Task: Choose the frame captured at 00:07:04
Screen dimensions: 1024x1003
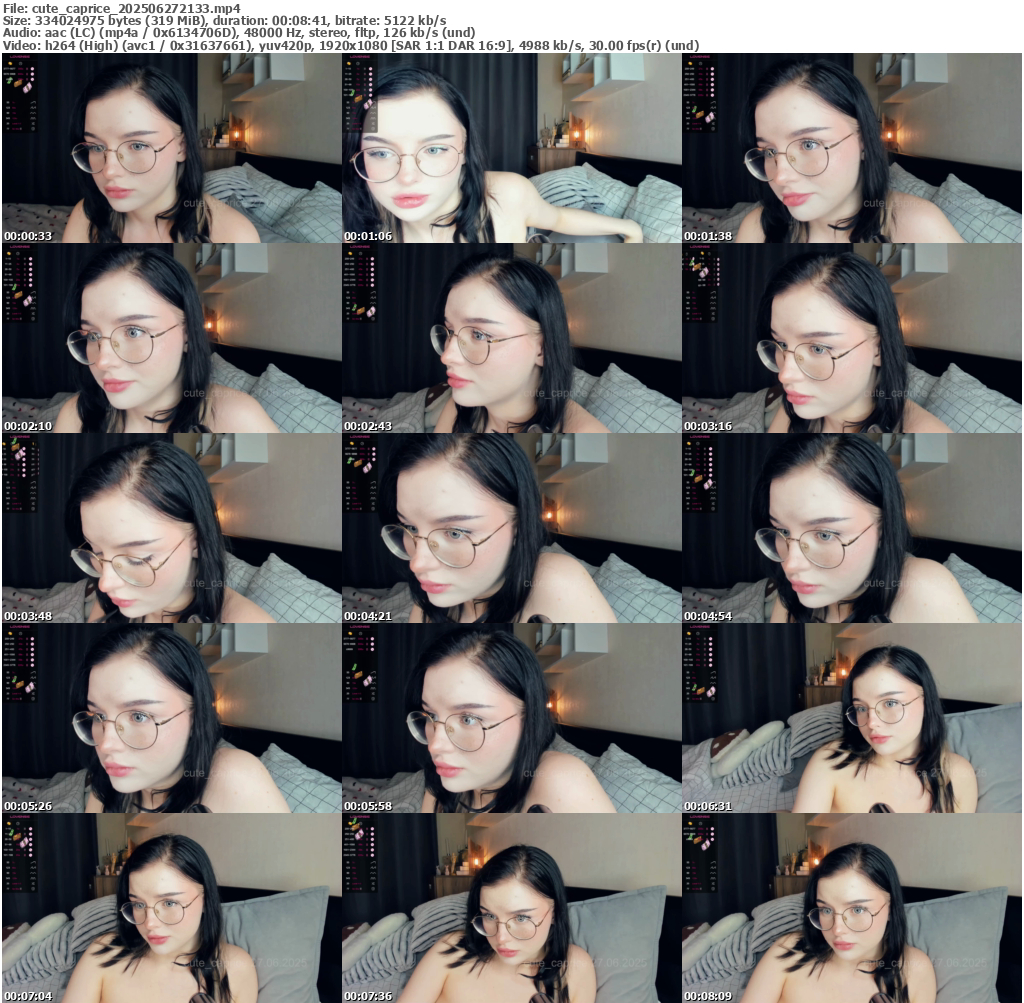Action: (172, 908)
